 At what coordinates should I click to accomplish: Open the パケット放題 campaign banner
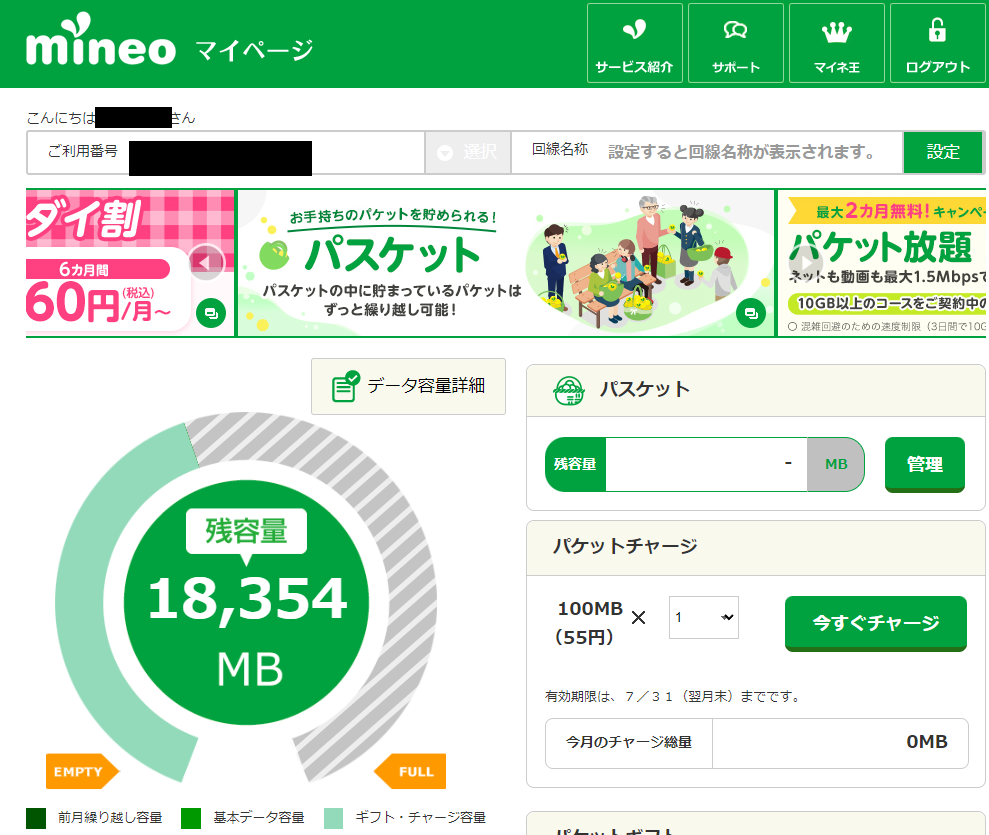pyautogui.click(x=882, y=263)
